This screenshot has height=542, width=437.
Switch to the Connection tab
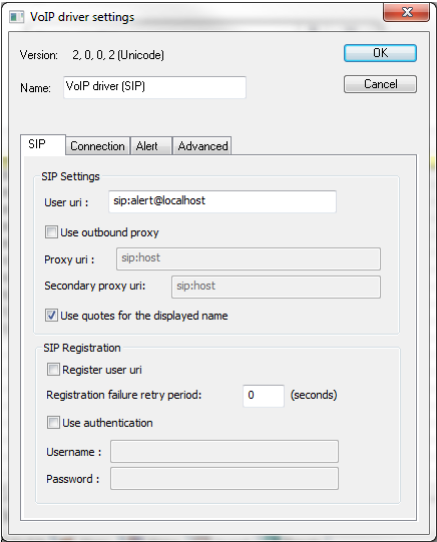tap(97, 146)
